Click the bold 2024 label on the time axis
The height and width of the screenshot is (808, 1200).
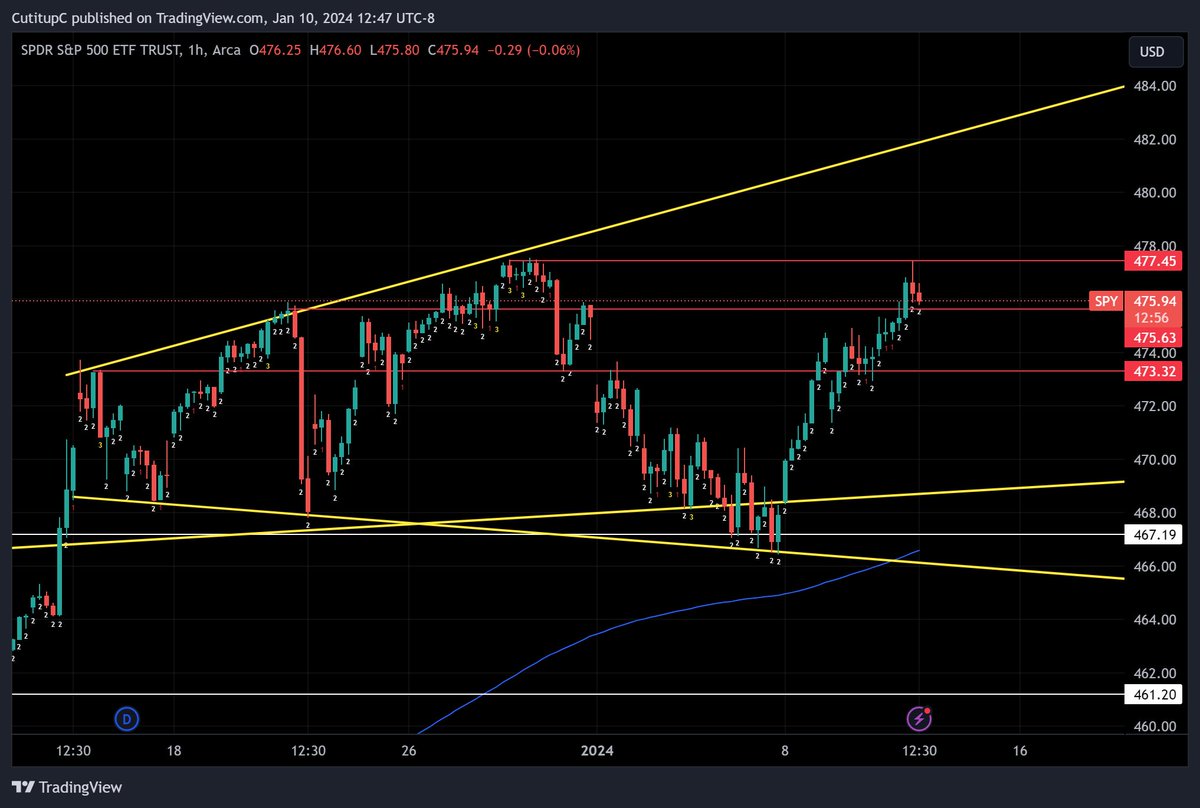point(598,749)
